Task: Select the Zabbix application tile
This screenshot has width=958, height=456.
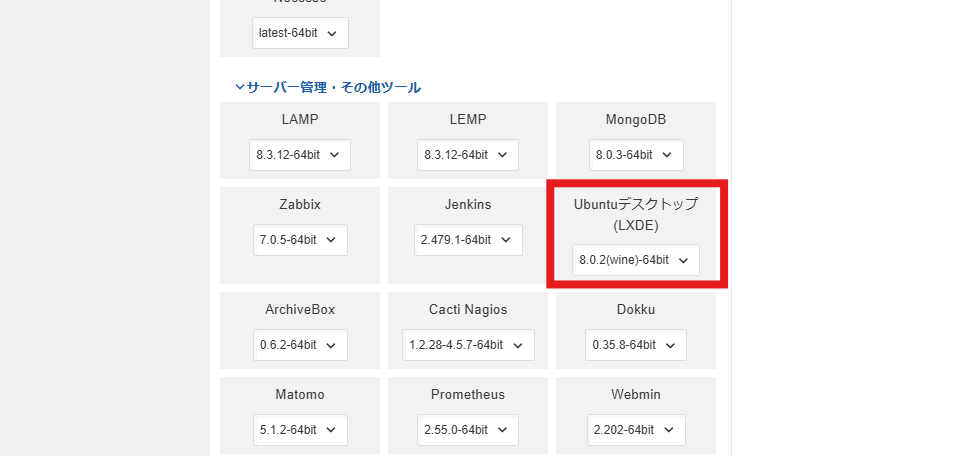Action: [300, 205]
